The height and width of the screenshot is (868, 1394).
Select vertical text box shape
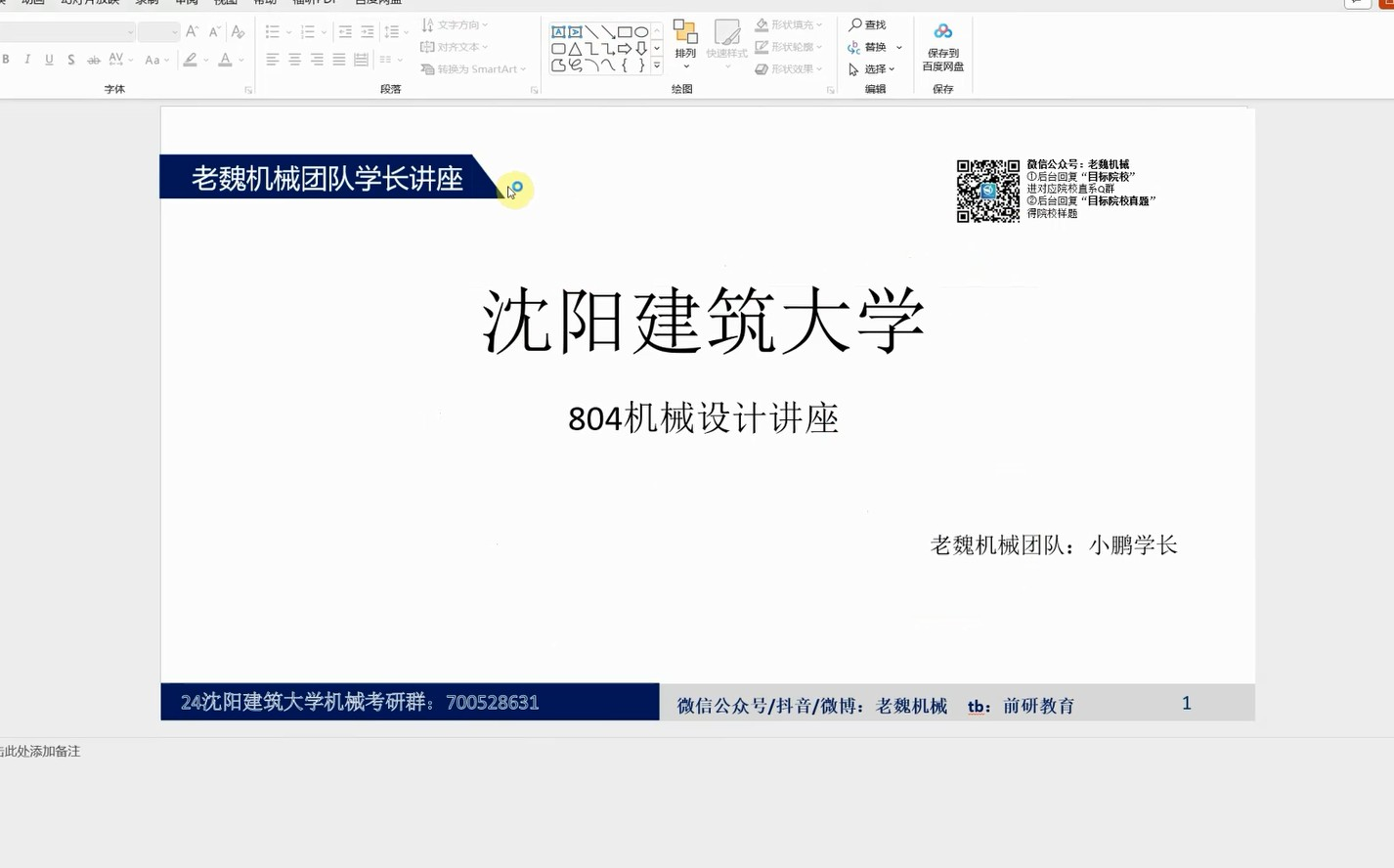(x=575, y=32)
